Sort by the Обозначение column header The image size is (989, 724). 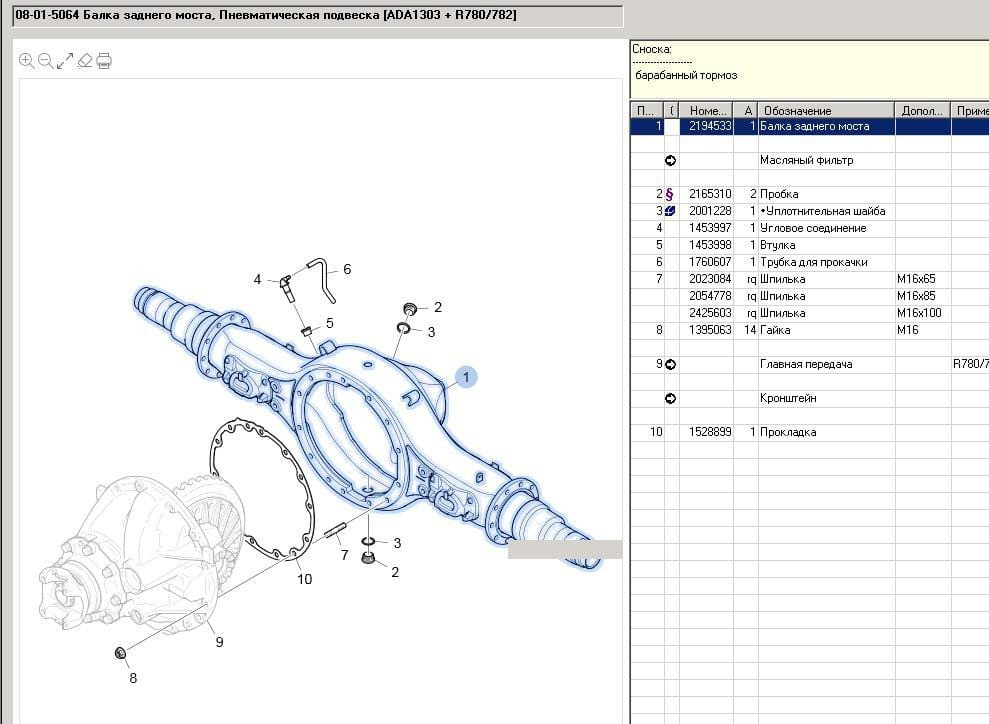point(825,110)
